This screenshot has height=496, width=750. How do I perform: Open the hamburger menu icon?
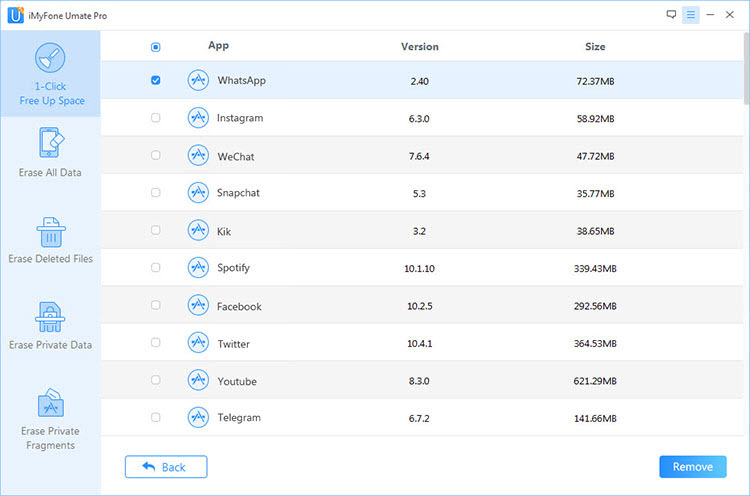(x=691, y=15)
